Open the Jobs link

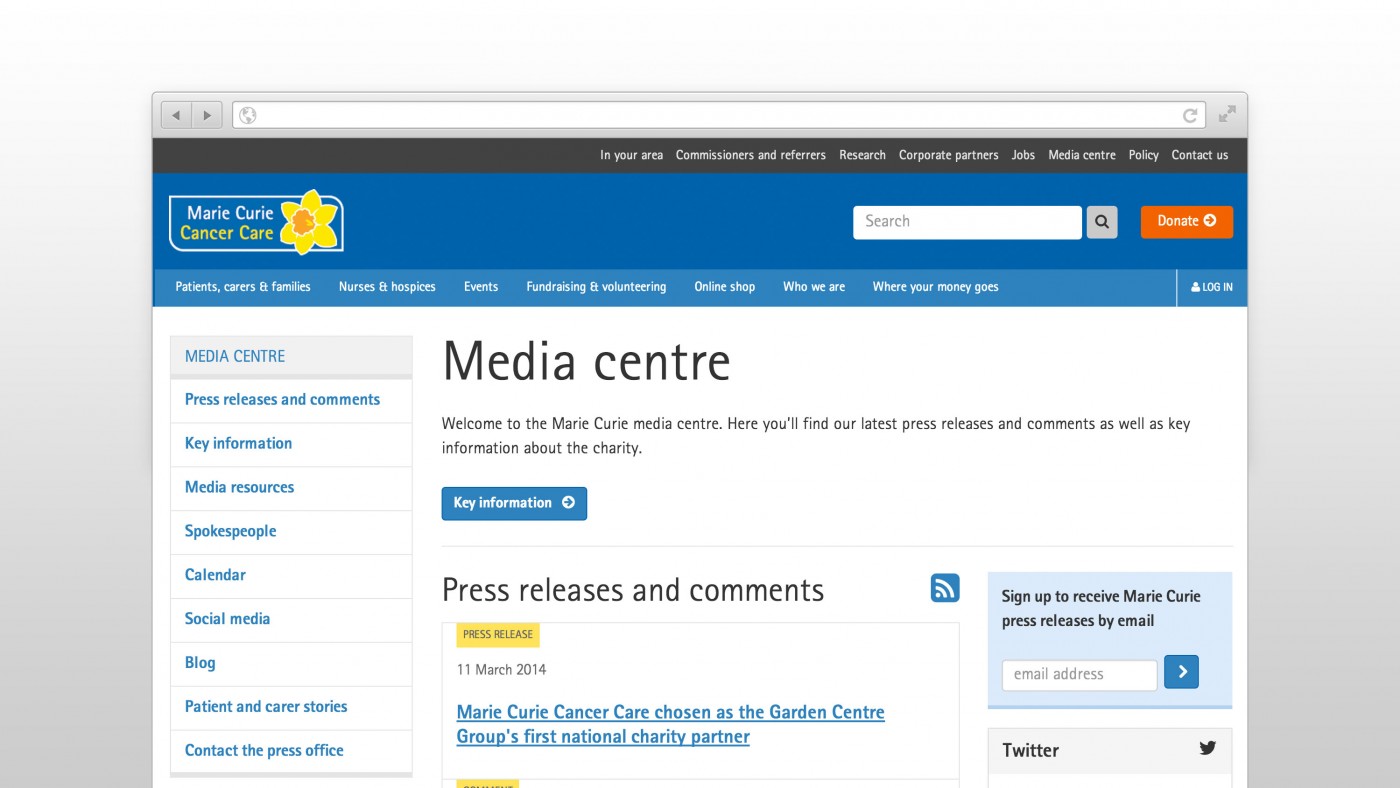coord(1023,155)
